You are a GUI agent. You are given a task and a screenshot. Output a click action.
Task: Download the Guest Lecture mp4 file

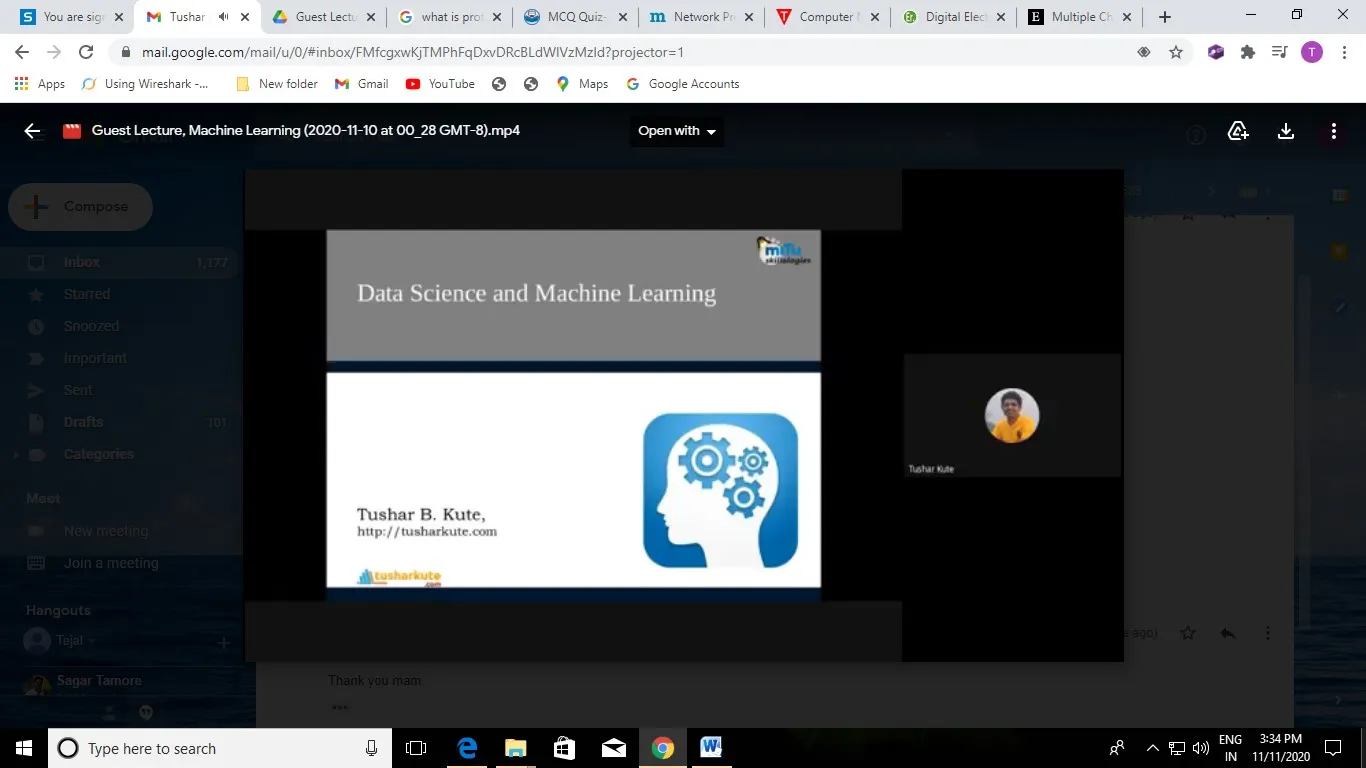(1286, 131)
